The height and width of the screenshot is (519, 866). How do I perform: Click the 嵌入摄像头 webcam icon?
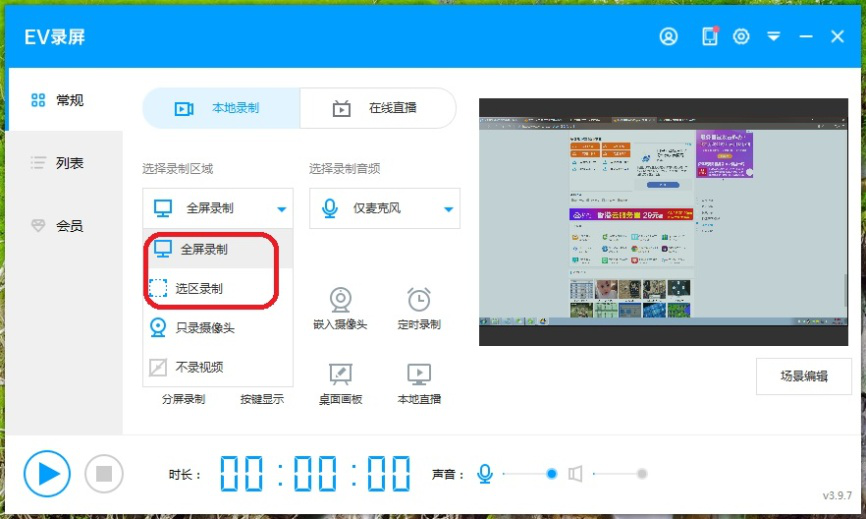(x=340, y=300)
